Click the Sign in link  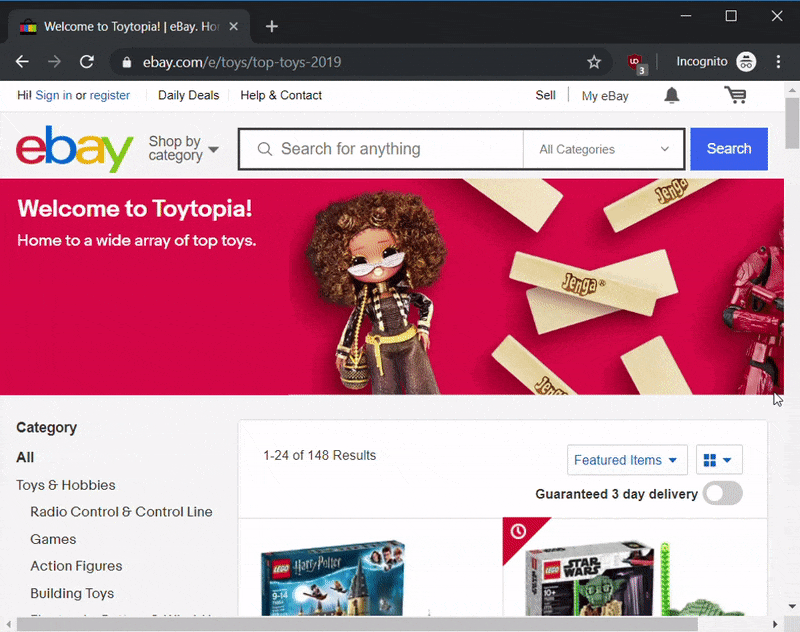pos(53,95)
